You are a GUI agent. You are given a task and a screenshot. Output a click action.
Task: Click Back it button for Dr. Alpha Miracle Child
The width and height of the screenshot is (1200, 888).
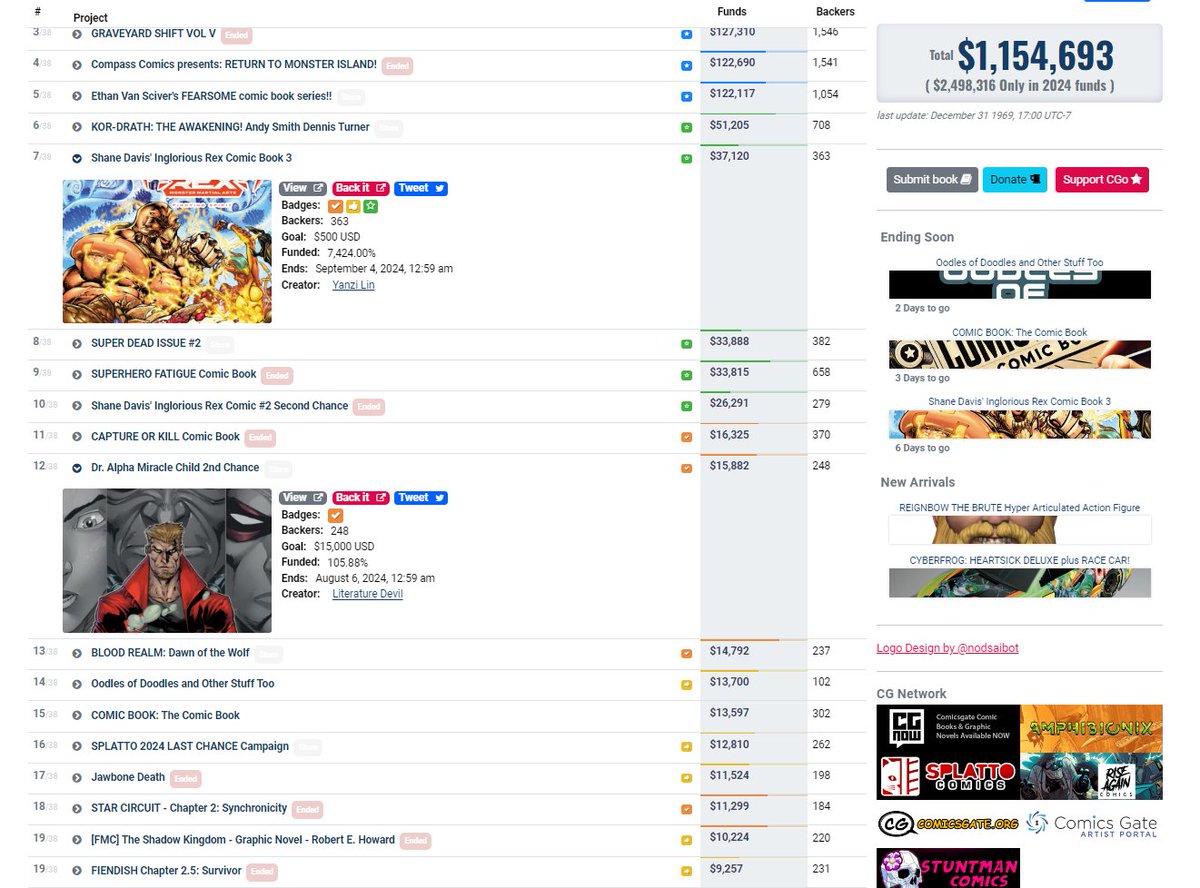360,497
